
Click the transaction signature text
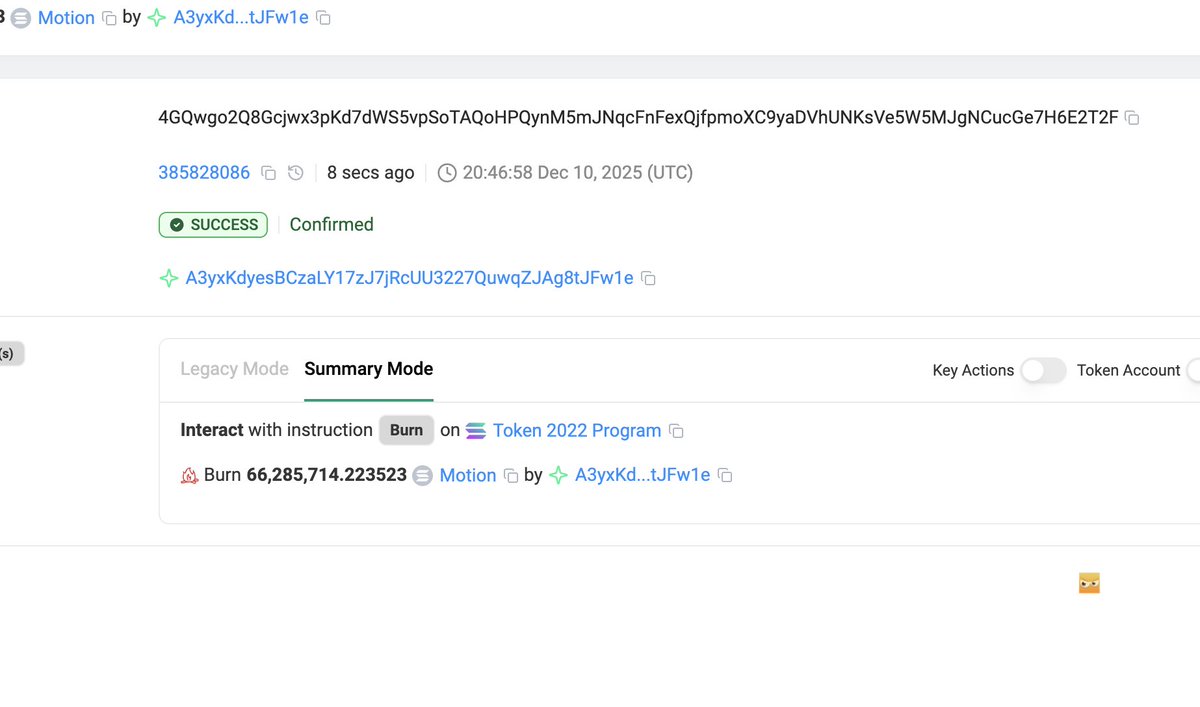[x=638, y=118]
